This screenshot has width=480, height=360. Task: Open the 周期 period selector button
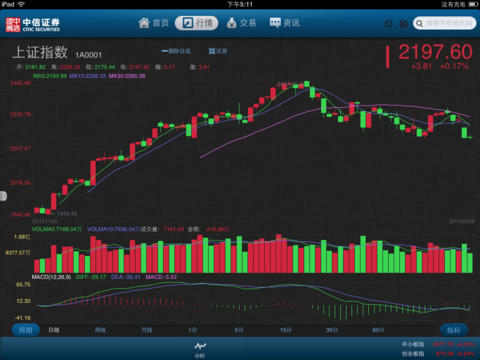point(26,330)
